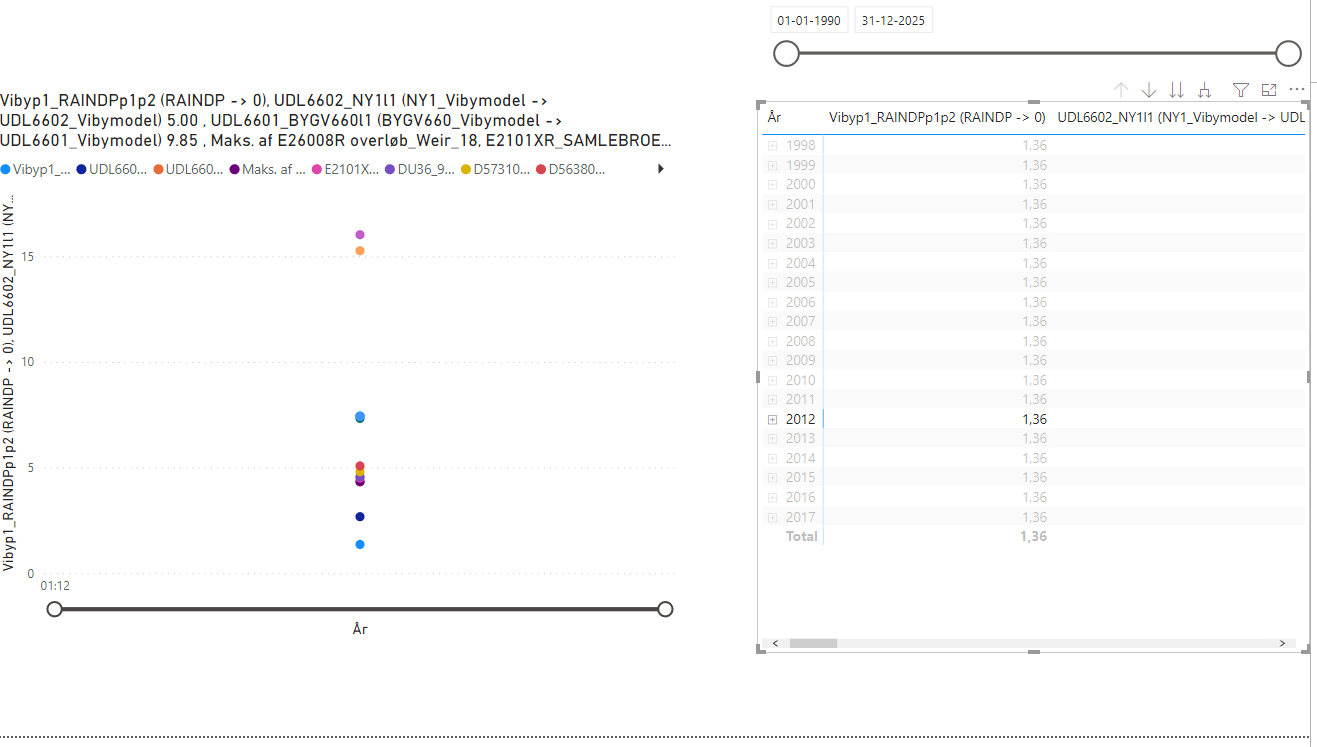Select the dark-blue UDL660 legend entry
The height and width of the screenshot is (747, 1317).
(x=112, y=170)
